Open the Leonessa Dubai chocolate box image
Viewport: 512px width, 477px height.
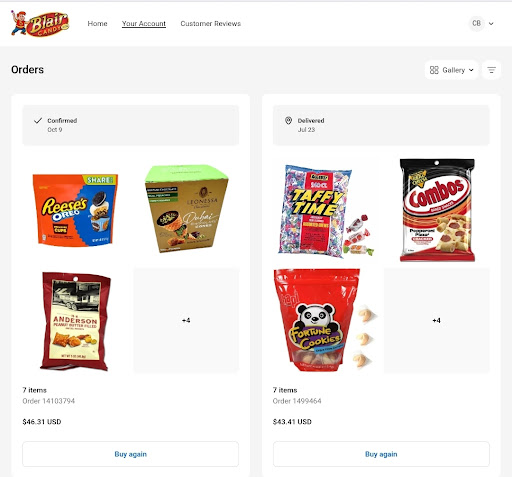tap(186, 208)
